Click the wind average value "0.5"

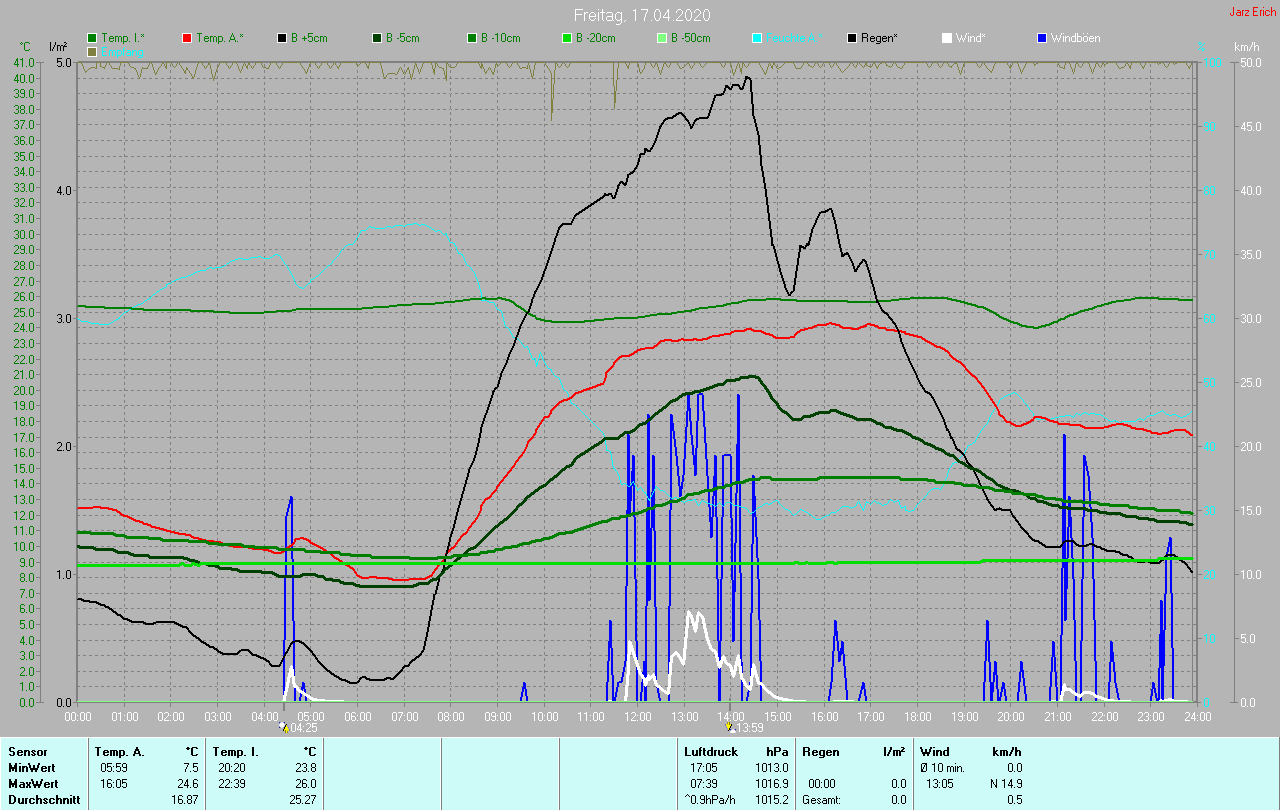1014,799
